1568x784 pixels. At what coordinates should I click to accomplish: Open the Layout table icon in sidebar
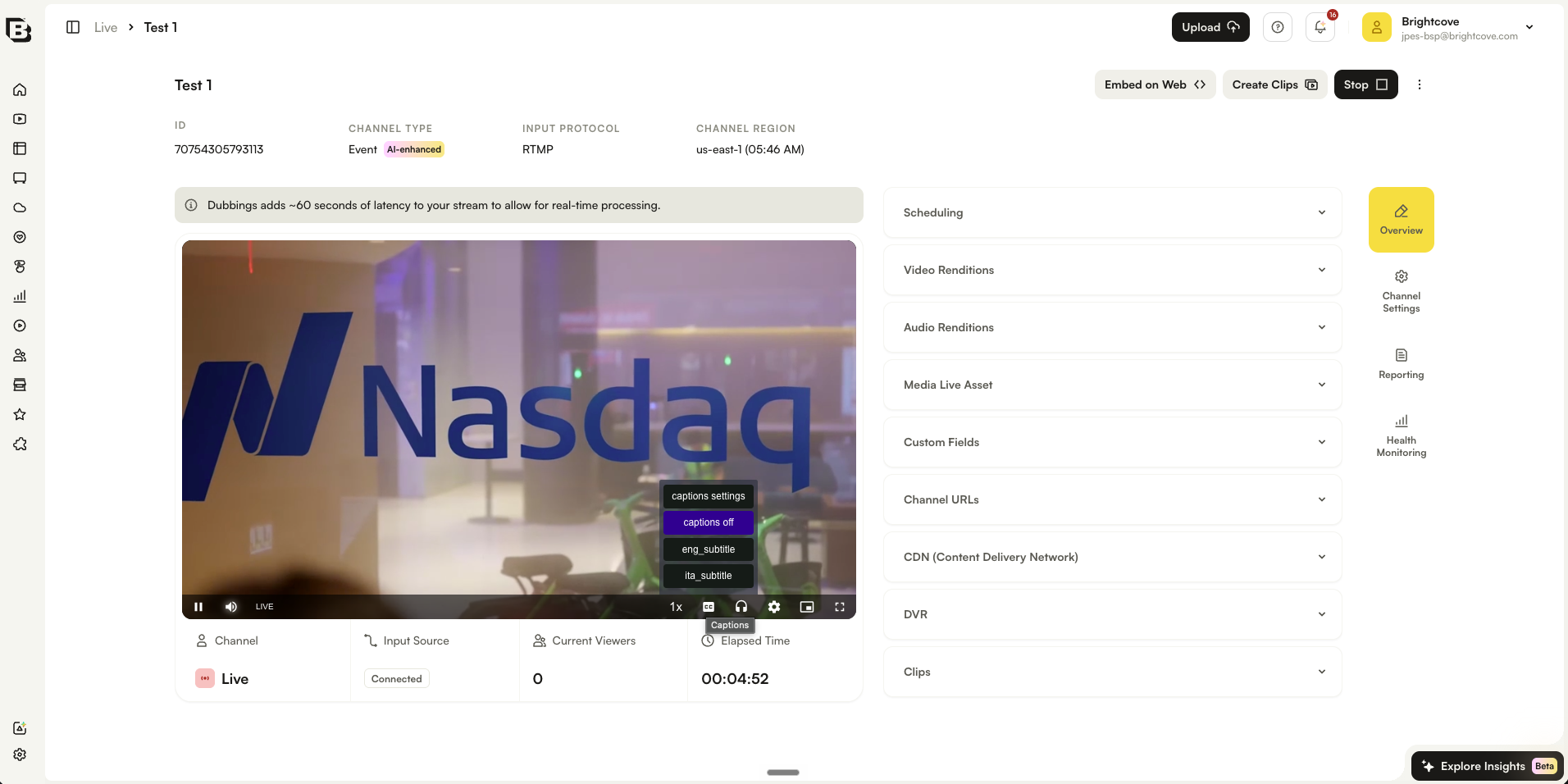pos(20,148)
